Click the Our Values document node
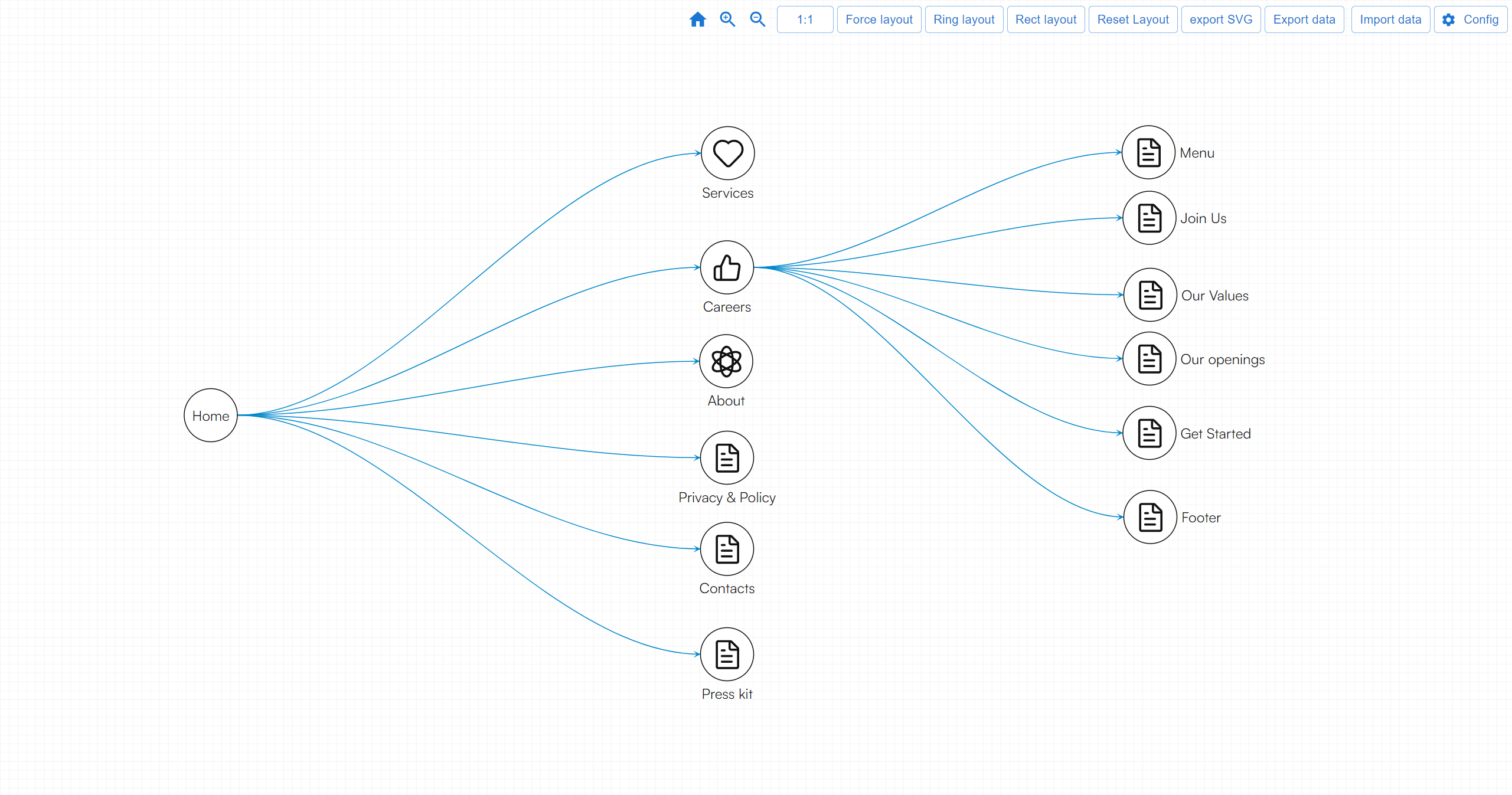This screenshot has width=1512, height=795. pos(1150,295)
